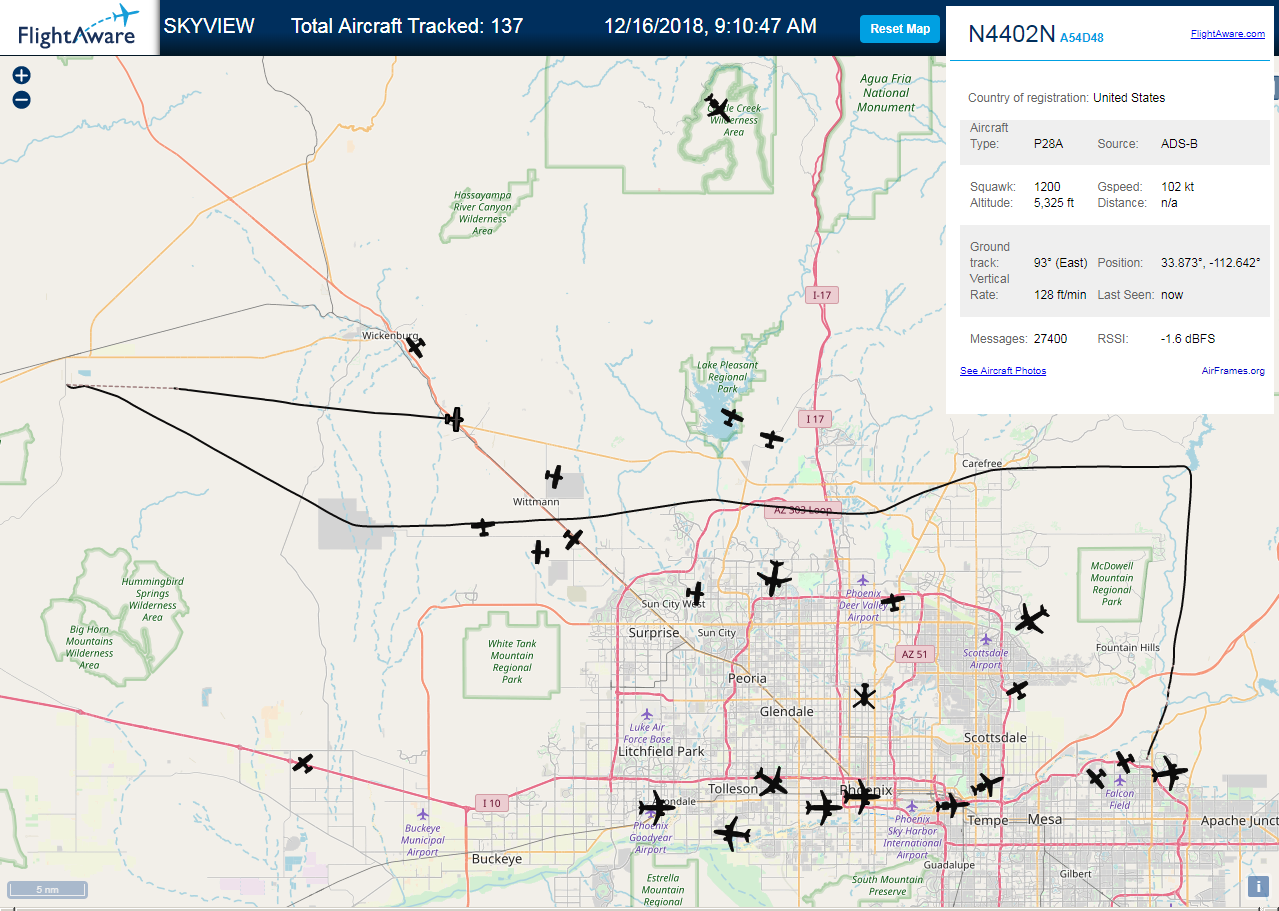Select aircraft at Phoenix Deer Valley Airport
The width and height of the screenshot is (1279, 911).
tap(892, 602)
